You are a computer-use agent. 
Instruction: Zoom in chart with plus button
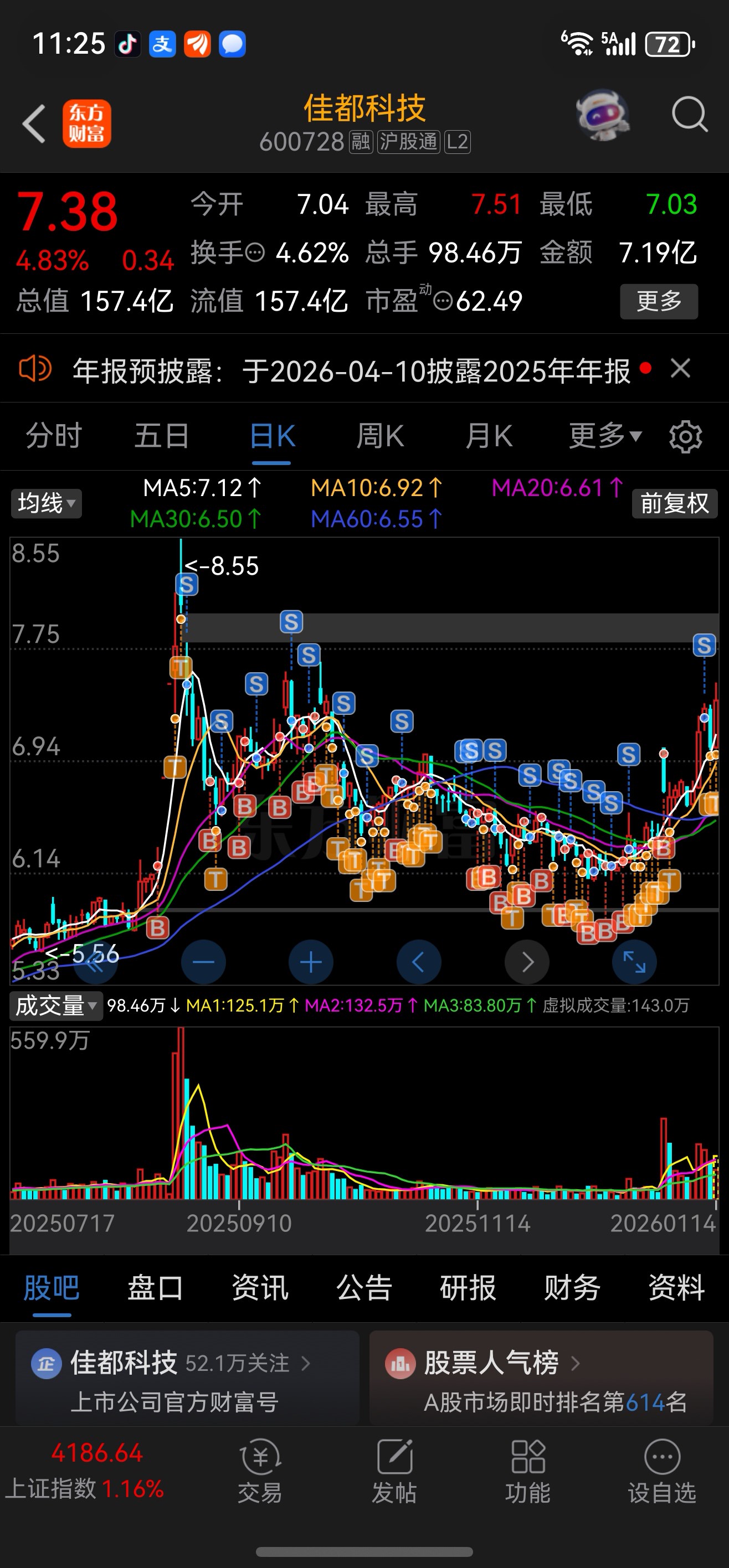pos(311,962)
